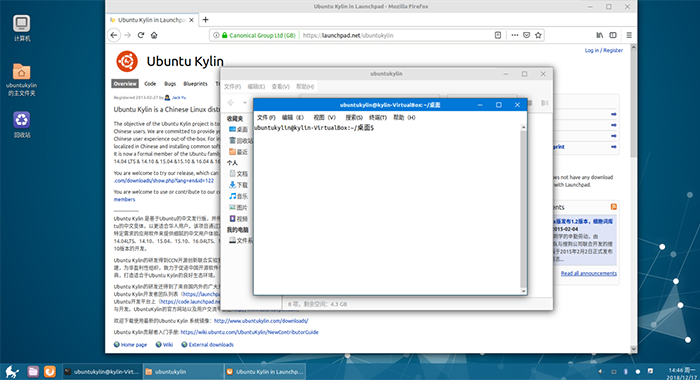Viewport: 700px width, 380px height.
Task: Open the Recycle Bin desktop icon
Action: click(x=21, y=125)
